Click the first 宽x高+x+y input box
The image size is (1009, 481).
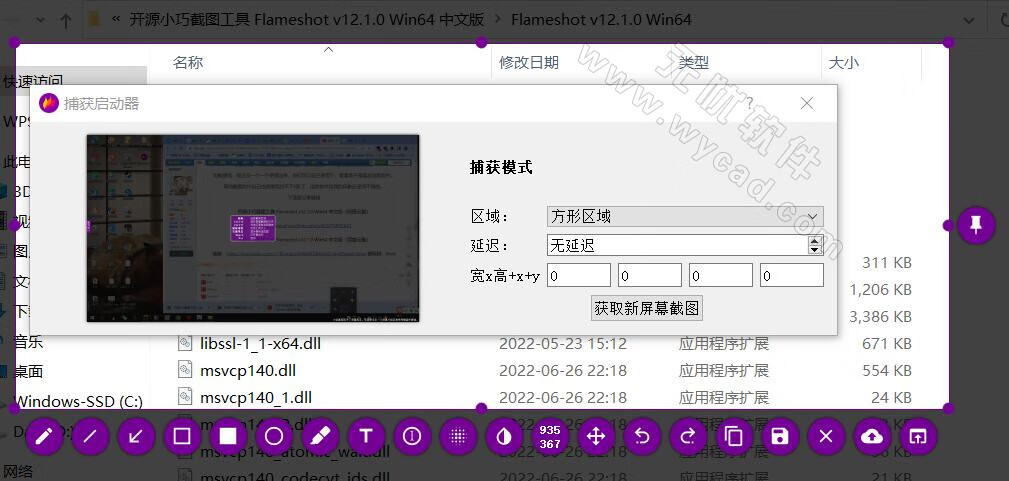click(578, 275)
